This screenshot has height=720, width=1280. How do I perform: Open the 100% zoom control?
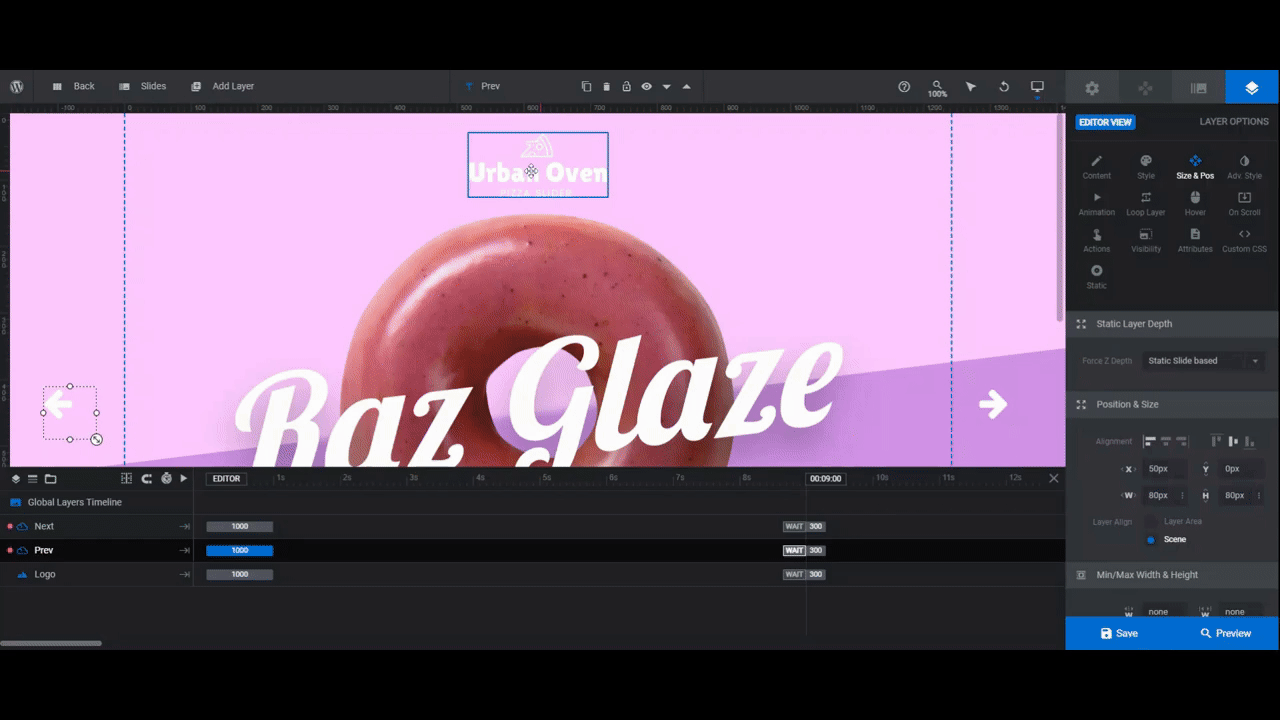coord(937,88)
